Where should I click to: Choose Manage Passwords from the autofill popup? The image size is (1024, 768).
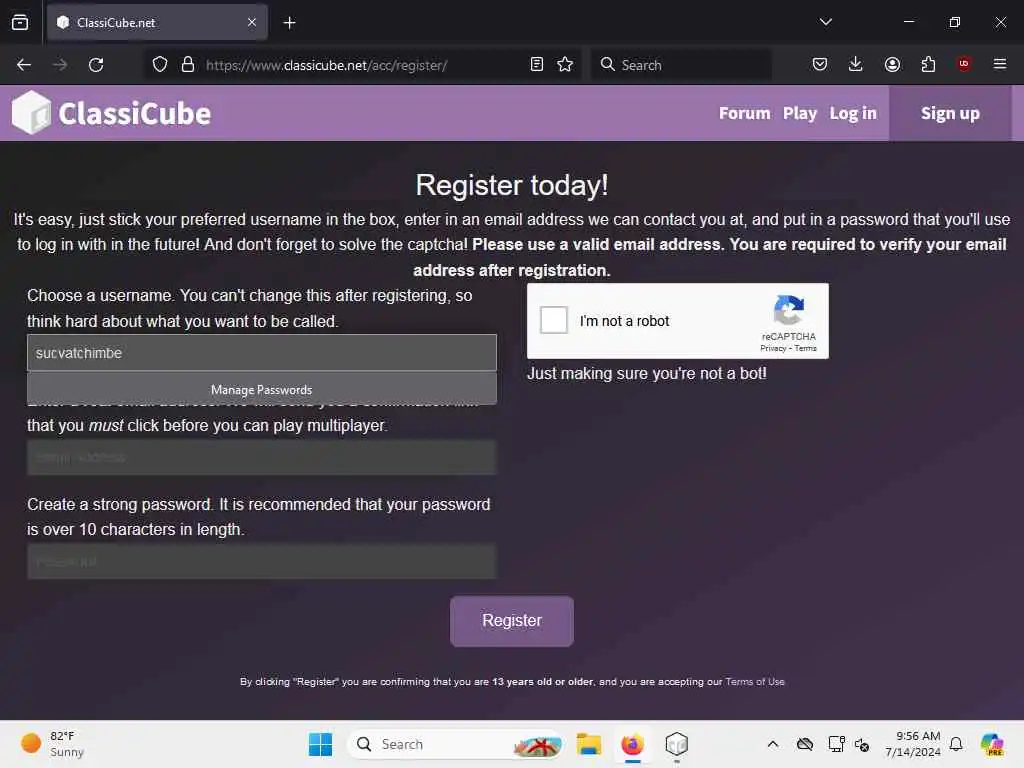[x=262, y=390]
